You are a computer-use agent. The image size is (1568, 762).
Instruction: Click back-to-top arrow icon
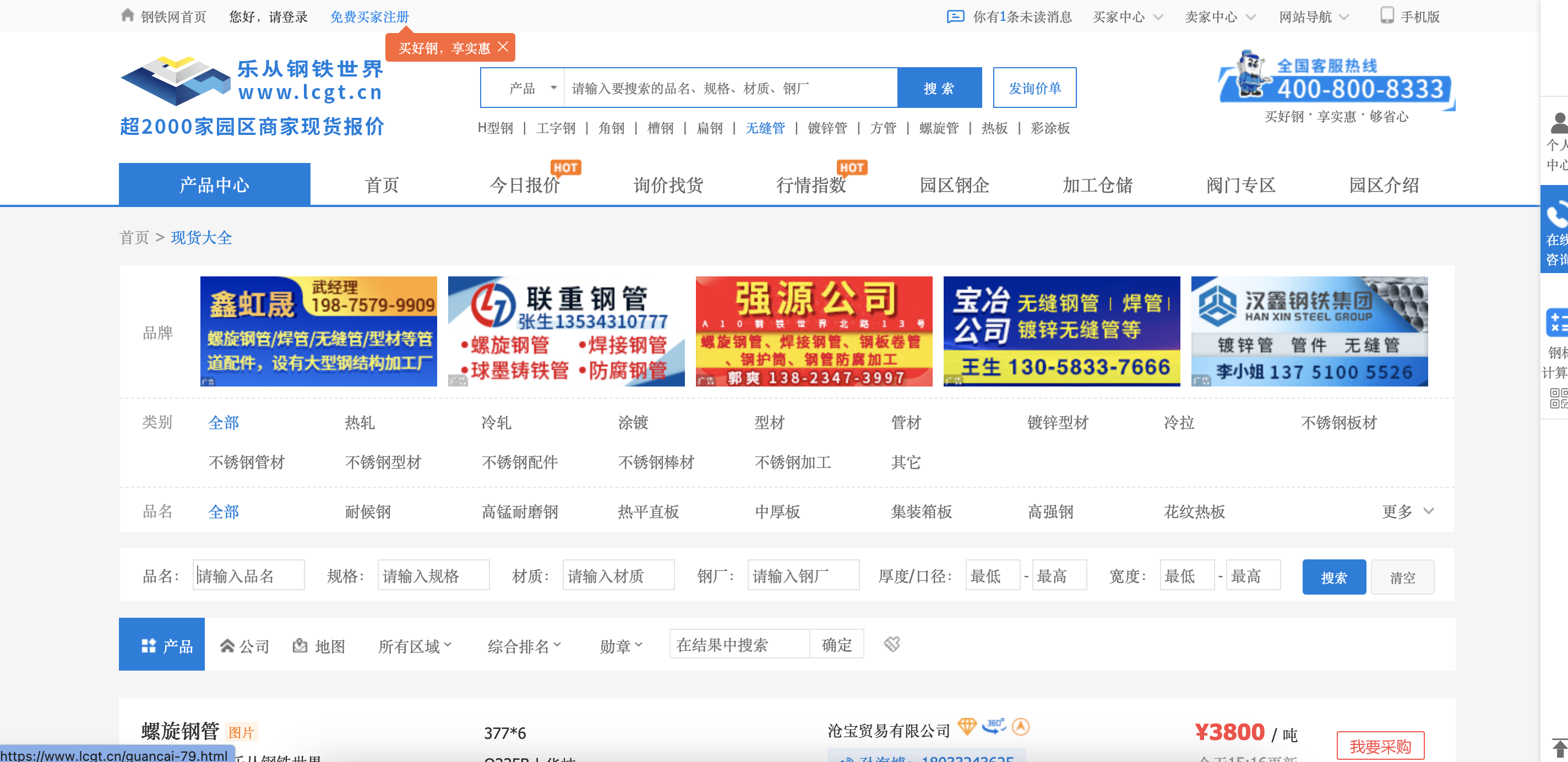tap(1559, 748)
